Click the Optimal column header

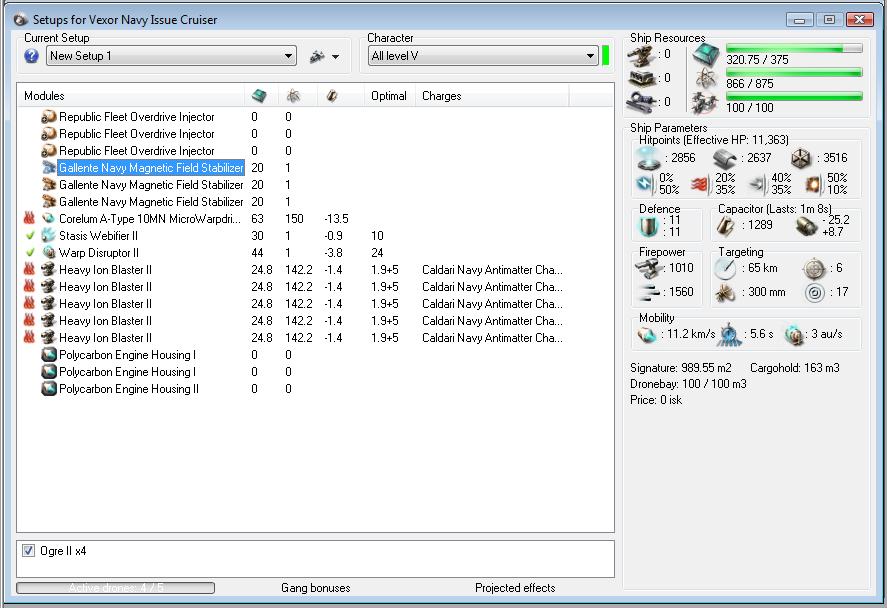pyautogui.click(x=389, y=96)
